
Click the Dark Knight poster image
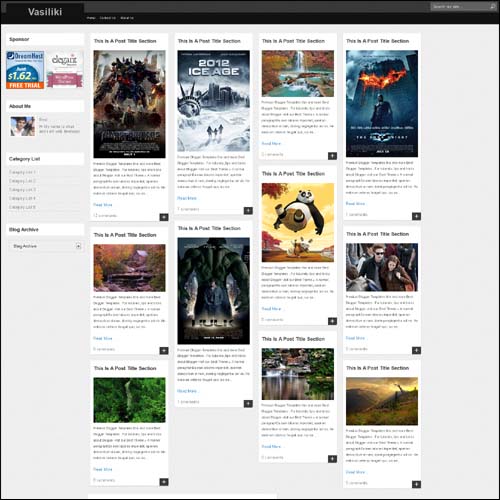pos(382,104)
